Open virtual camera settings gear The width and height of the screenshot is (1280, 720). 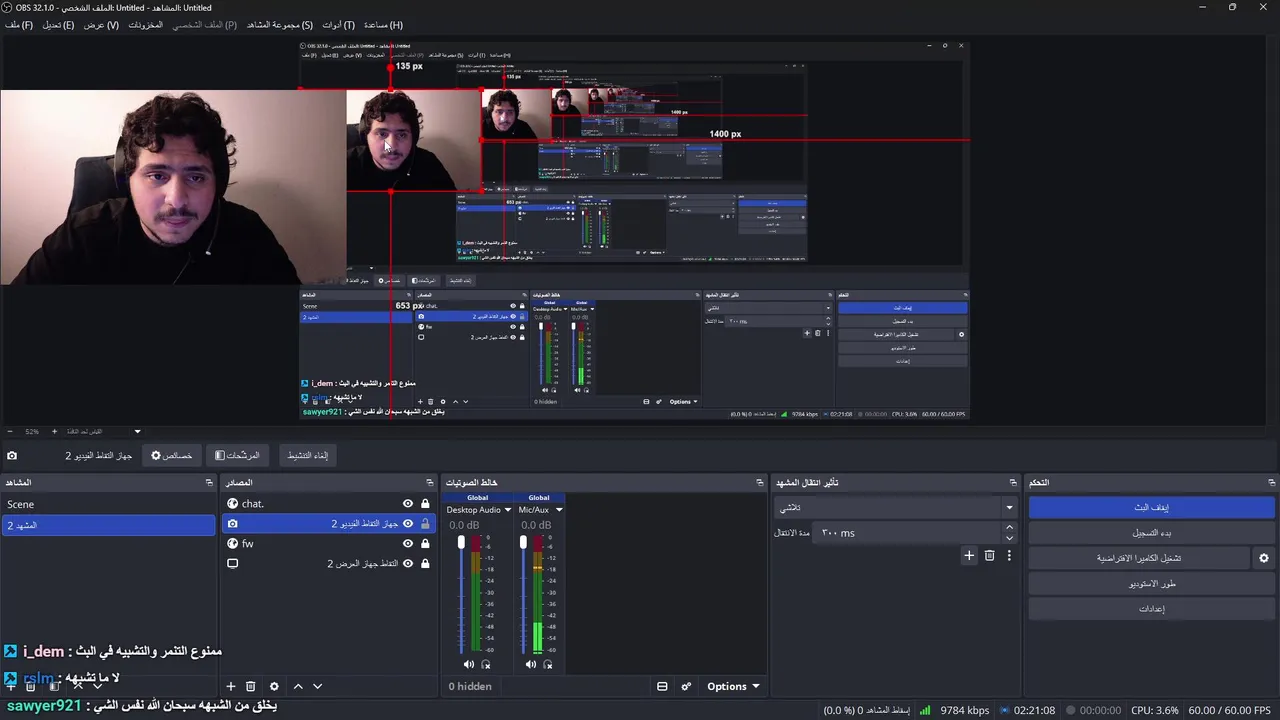point(1263,558)
